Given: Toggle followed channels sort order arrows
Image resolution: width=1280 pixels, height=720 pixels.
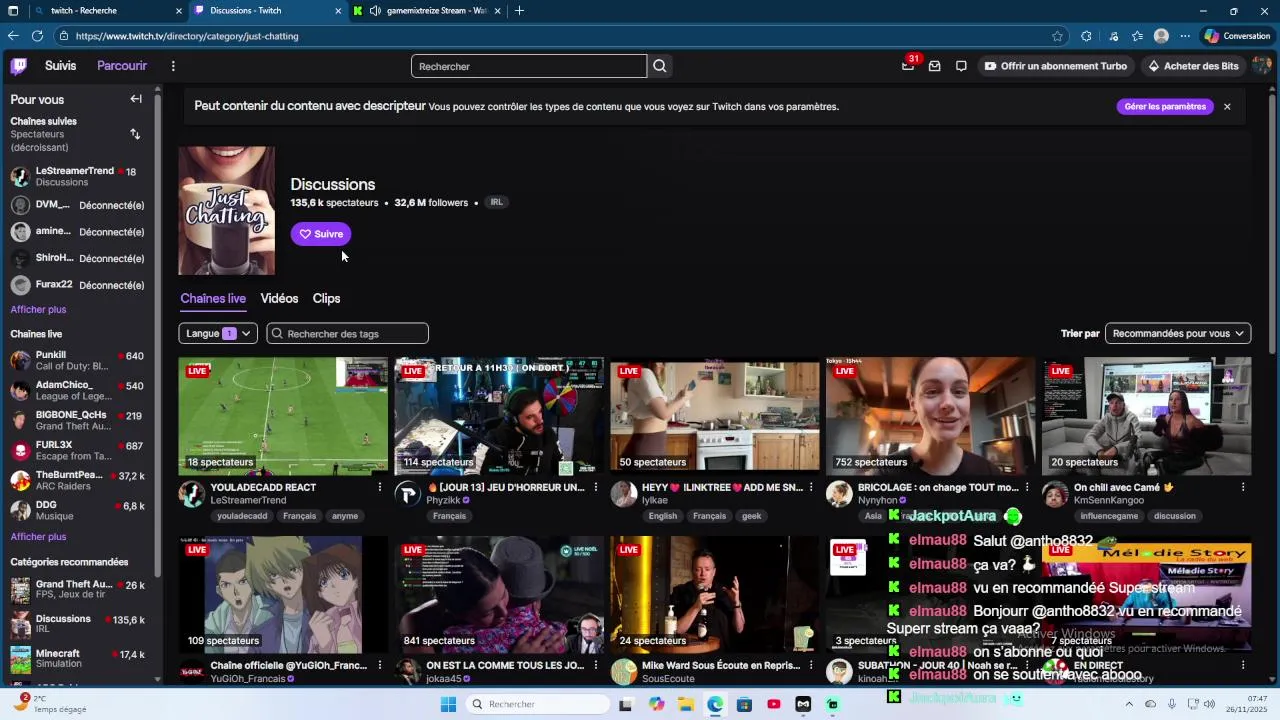Looking at the screenshot, I should [x=135, y=134].
